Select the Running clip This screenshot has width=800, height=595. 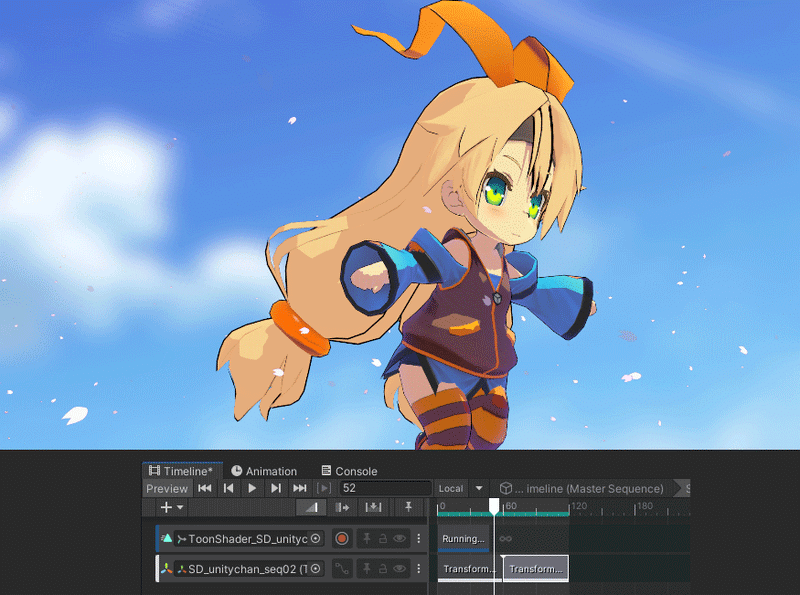tap(463, 539)
